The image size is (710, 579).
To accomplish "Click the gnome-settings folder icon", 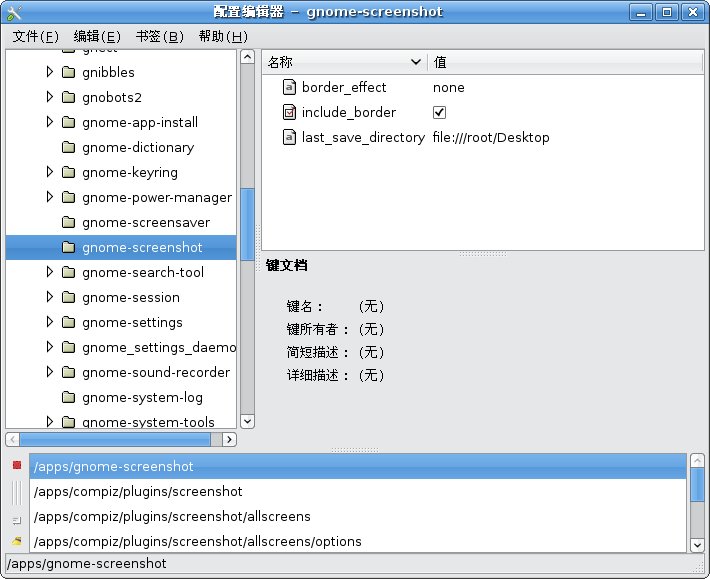I will tap(68, 322).
